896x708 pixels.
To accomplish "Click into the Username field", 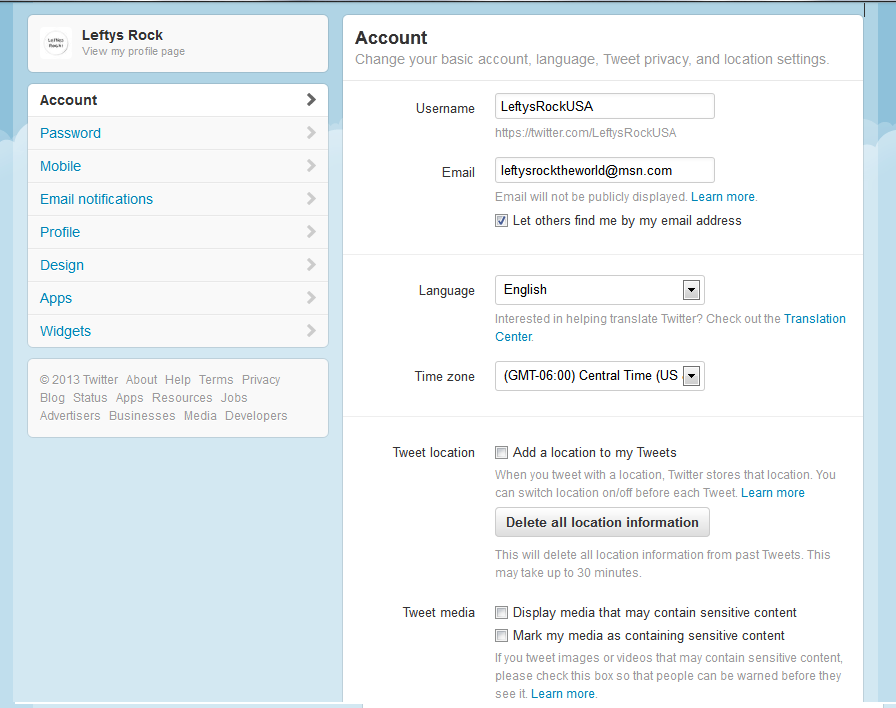I will point(605,106).
